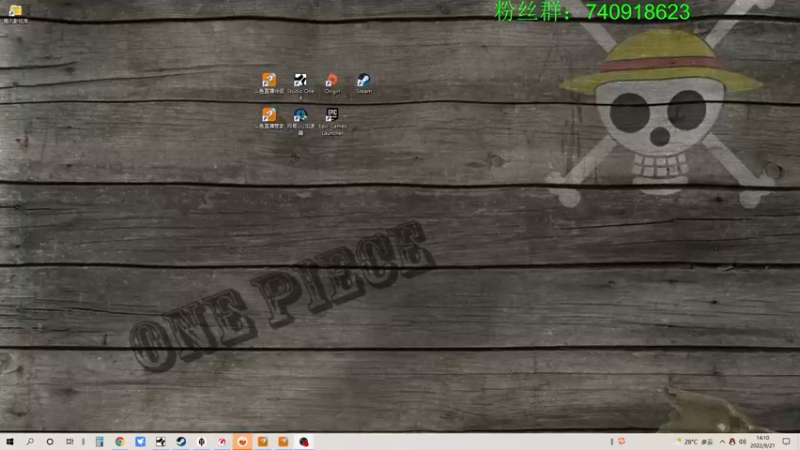This screenshot has width=800, height=450.
Task: Open Task View on the taskbar
Action: (x=69, y=441)
